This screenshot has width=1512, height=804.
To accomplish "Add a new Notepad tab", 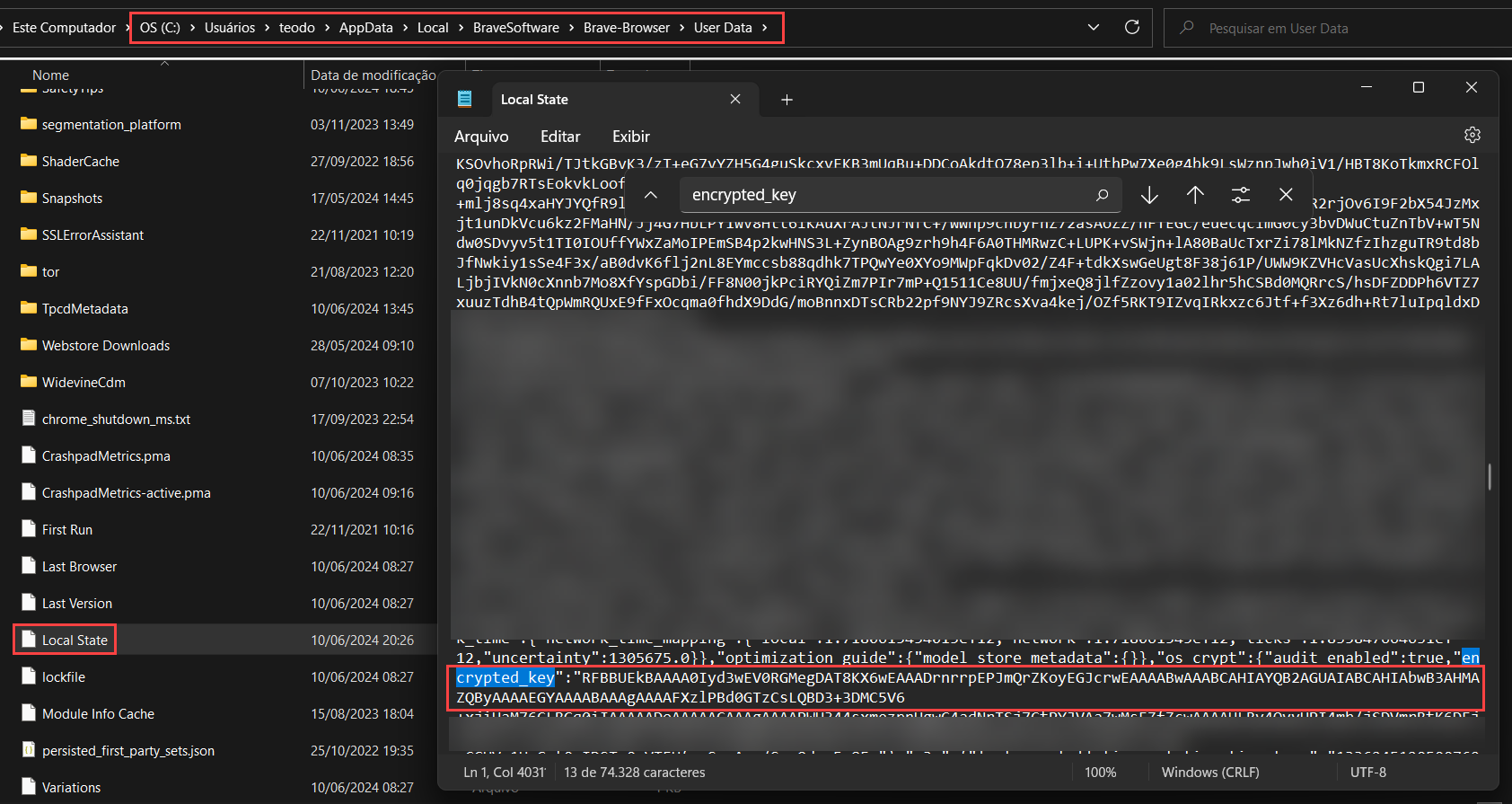I will 787,100.
